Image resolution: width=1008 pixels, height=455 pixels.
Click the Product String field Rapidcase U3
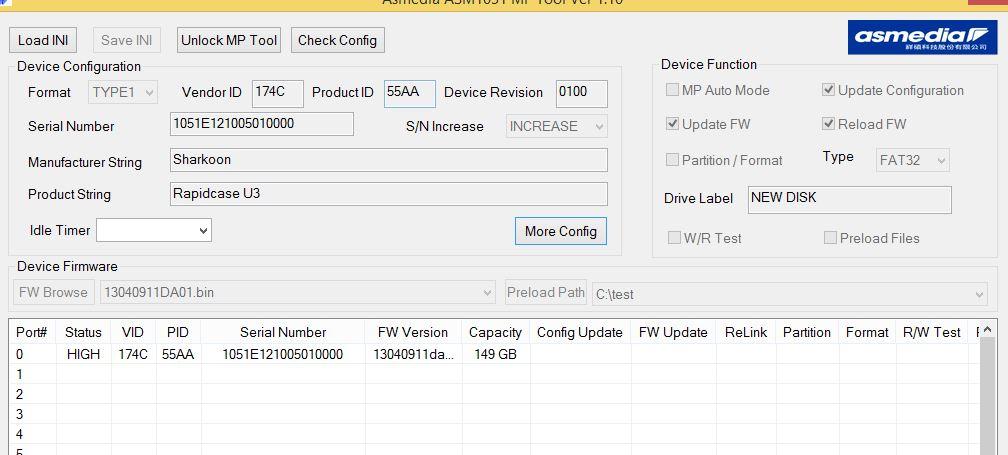click(389, 194)
